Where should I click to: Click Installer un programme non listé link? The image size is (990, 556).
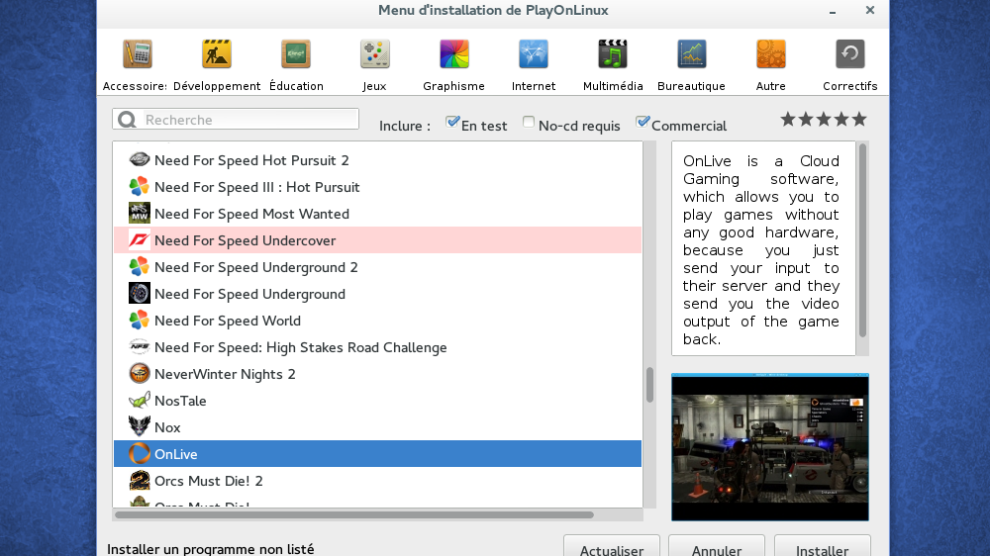tap(210, 549)
